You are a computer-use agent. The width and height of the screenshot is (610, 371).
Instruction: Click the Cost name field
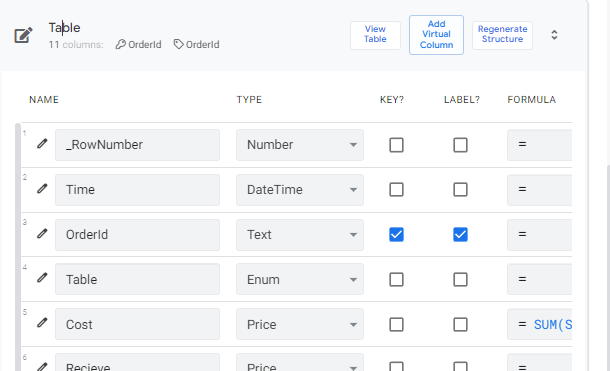(137, 324)
